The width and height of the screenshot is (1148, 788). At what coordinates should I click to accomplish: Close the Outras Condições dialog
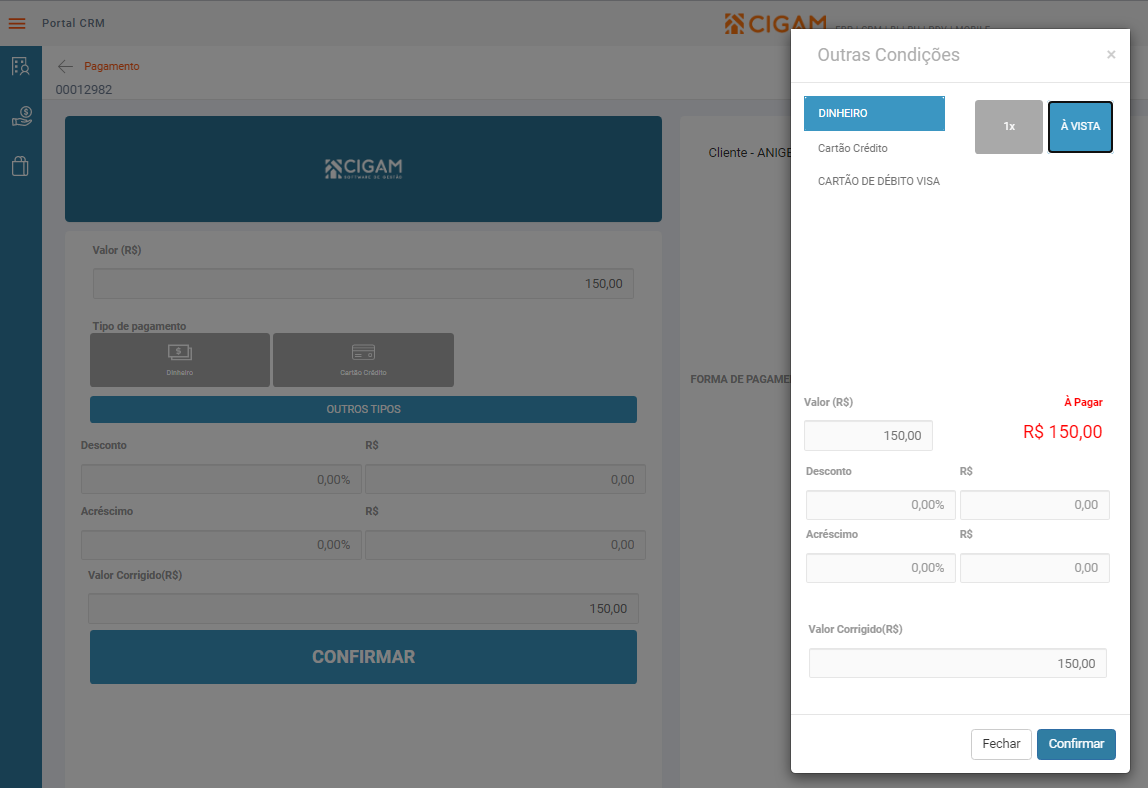[x=1111, y=55]
